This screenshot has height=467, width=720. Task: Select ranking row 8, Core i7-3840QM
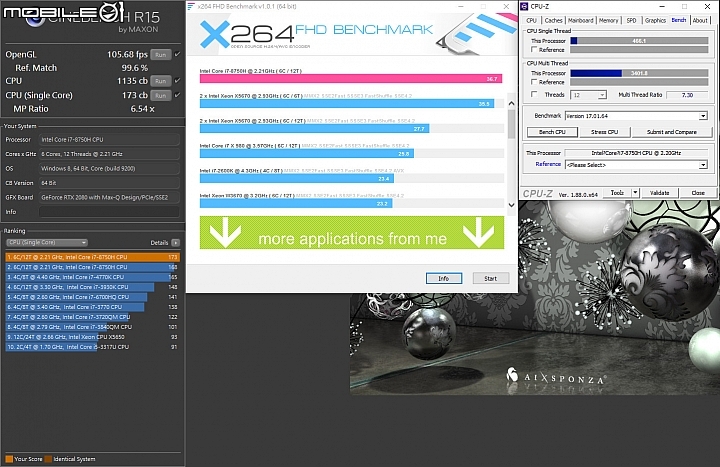click(x=92, y=327)
